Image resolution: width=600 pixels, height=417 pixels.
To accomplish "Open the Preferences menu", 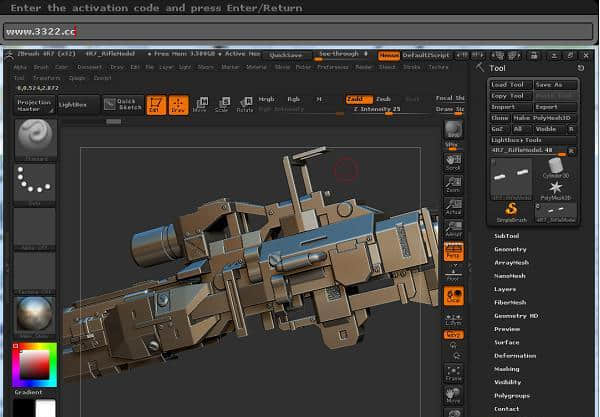I will [332, 67].
